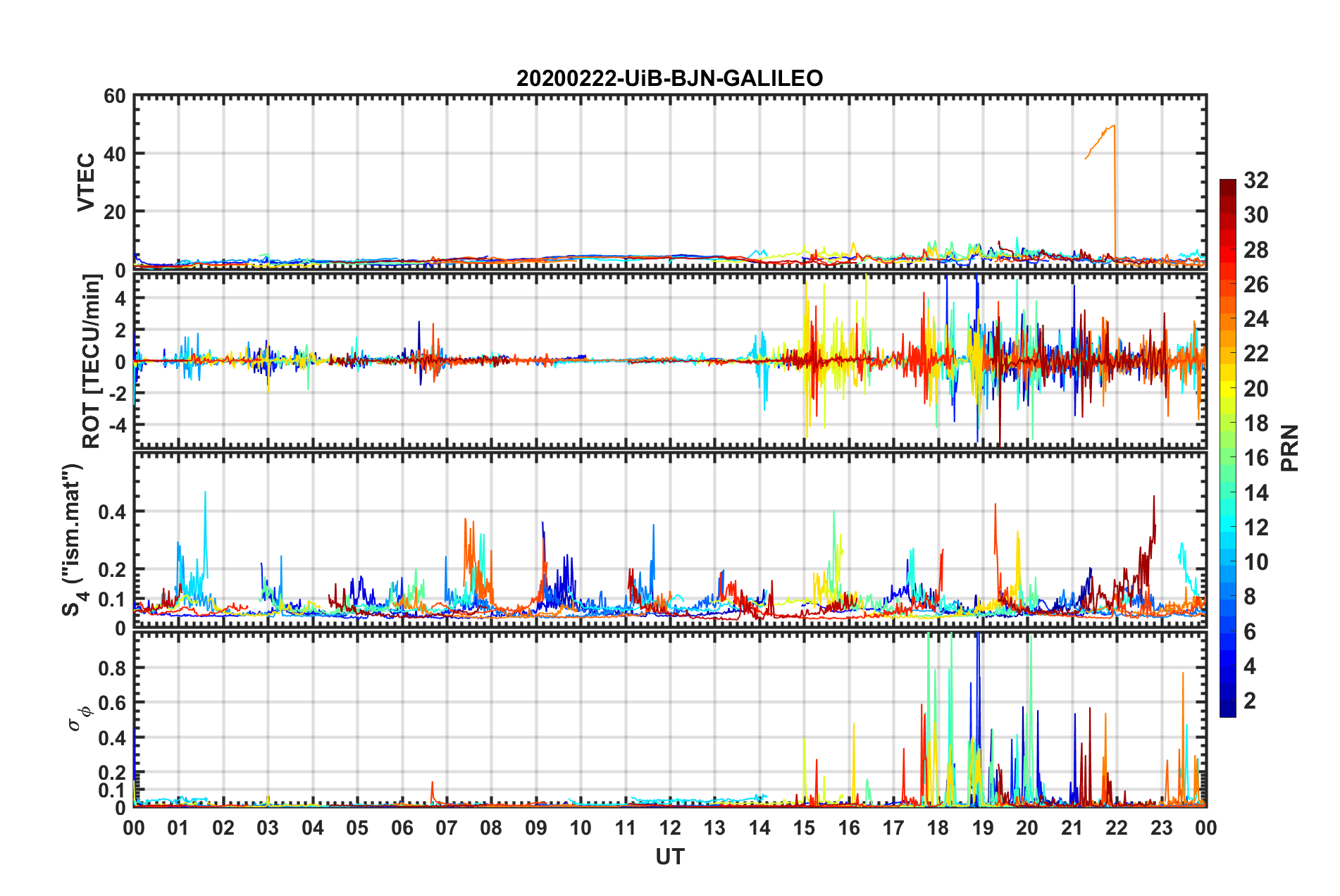Click x-axis tick label 12
Viewport: 1340px width, 896px height.
pos(670,828)
